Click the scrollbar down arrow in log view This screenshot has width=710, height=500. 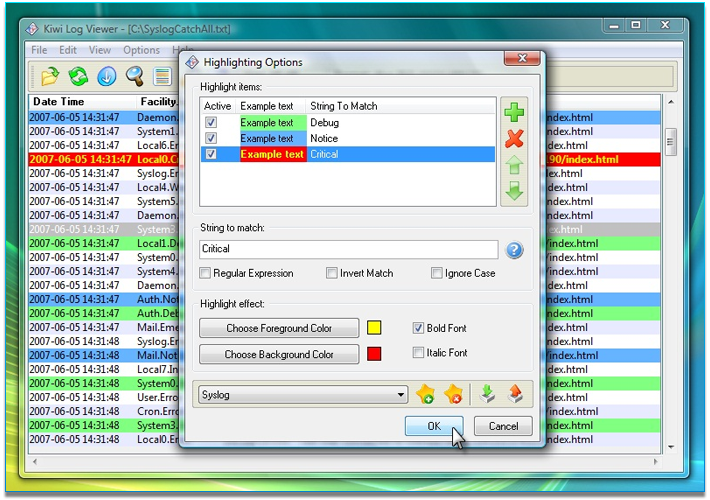pyautogui.click(x=671, y=447)
